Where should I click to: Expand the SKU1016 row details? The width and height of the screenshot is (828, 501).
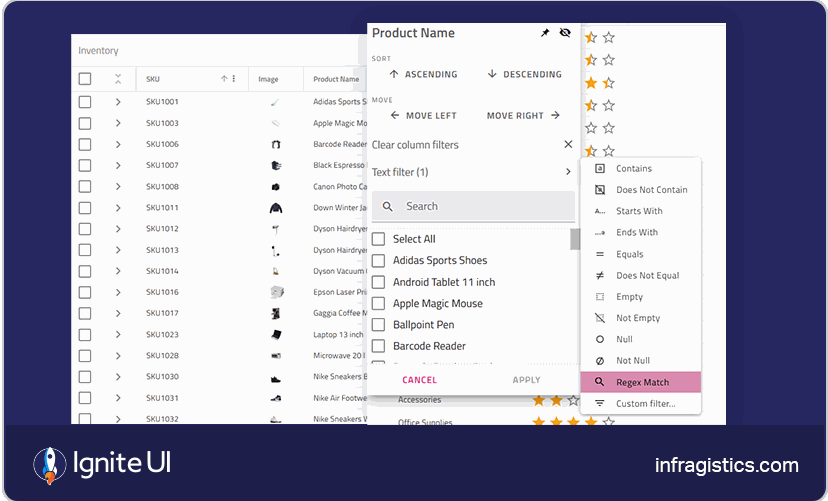coord(118,292)
